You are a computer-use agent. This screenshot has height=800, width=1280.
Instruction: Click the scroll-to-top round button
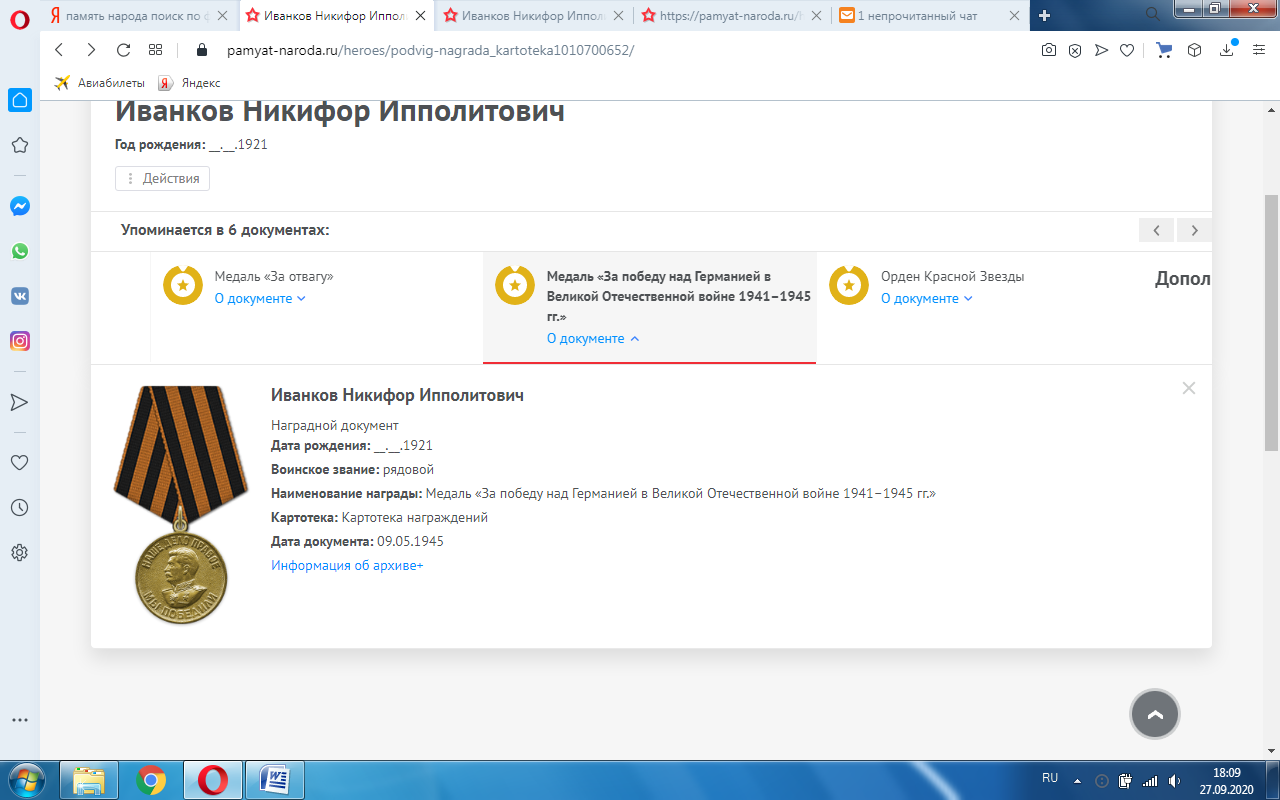[x=1155, y=714]
